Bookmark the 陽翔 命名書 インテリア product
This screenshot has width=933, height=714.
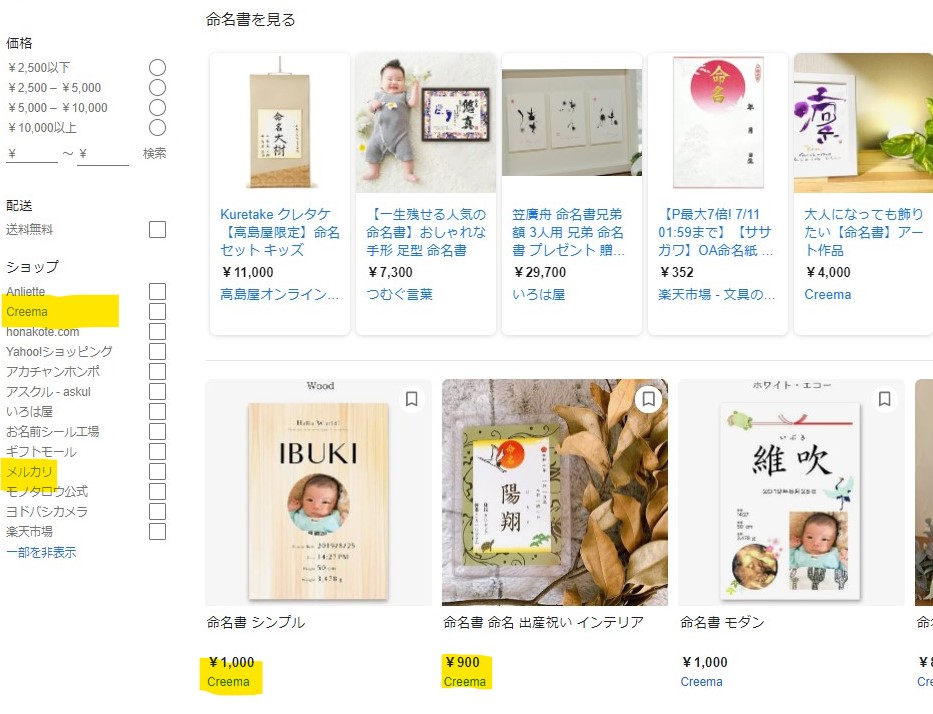click(x=649, y=399)
